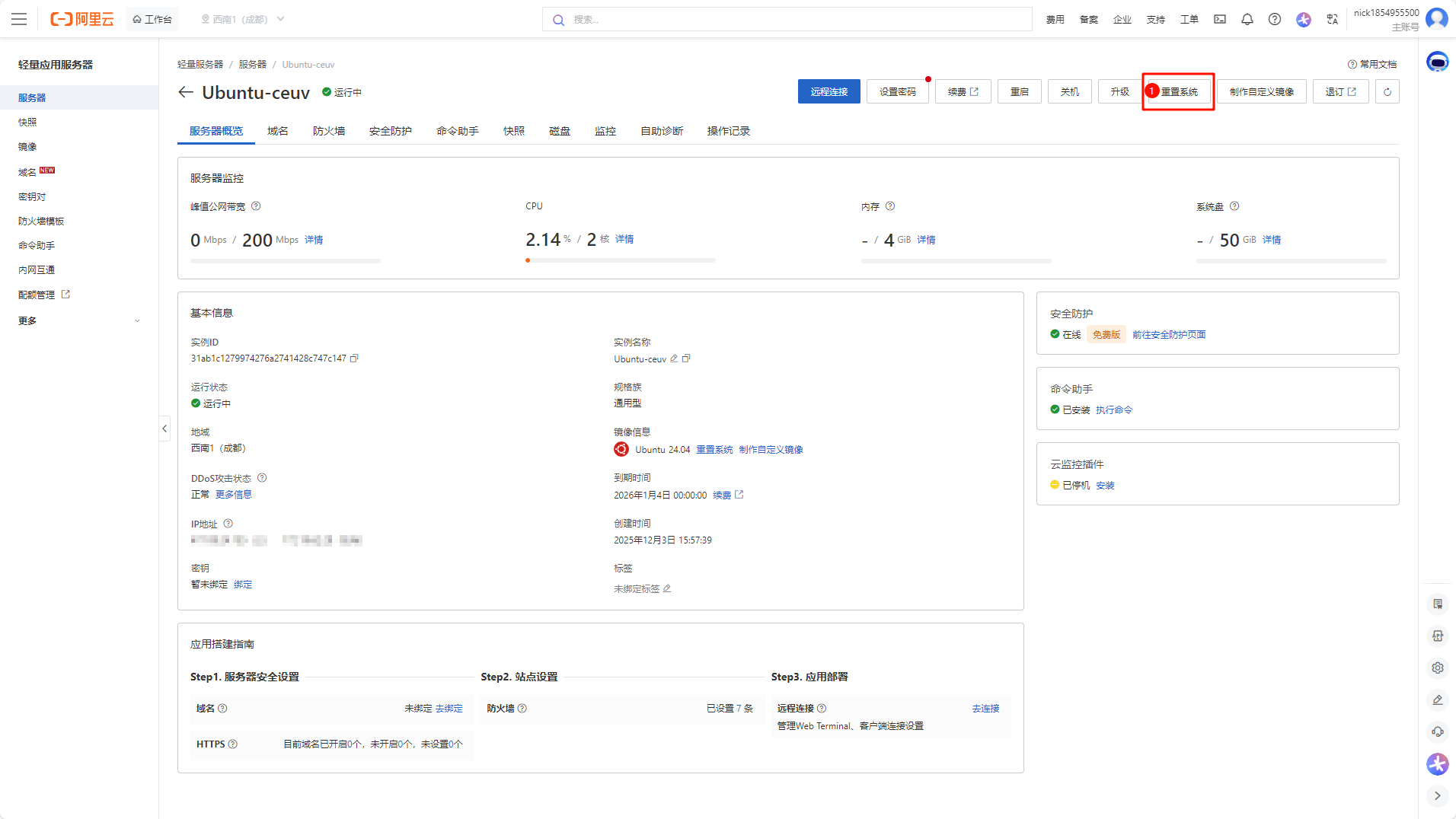This screenshot has width=1456, height=819.
Task: Click the CPU usage progress bar
Action: point(620,260)
